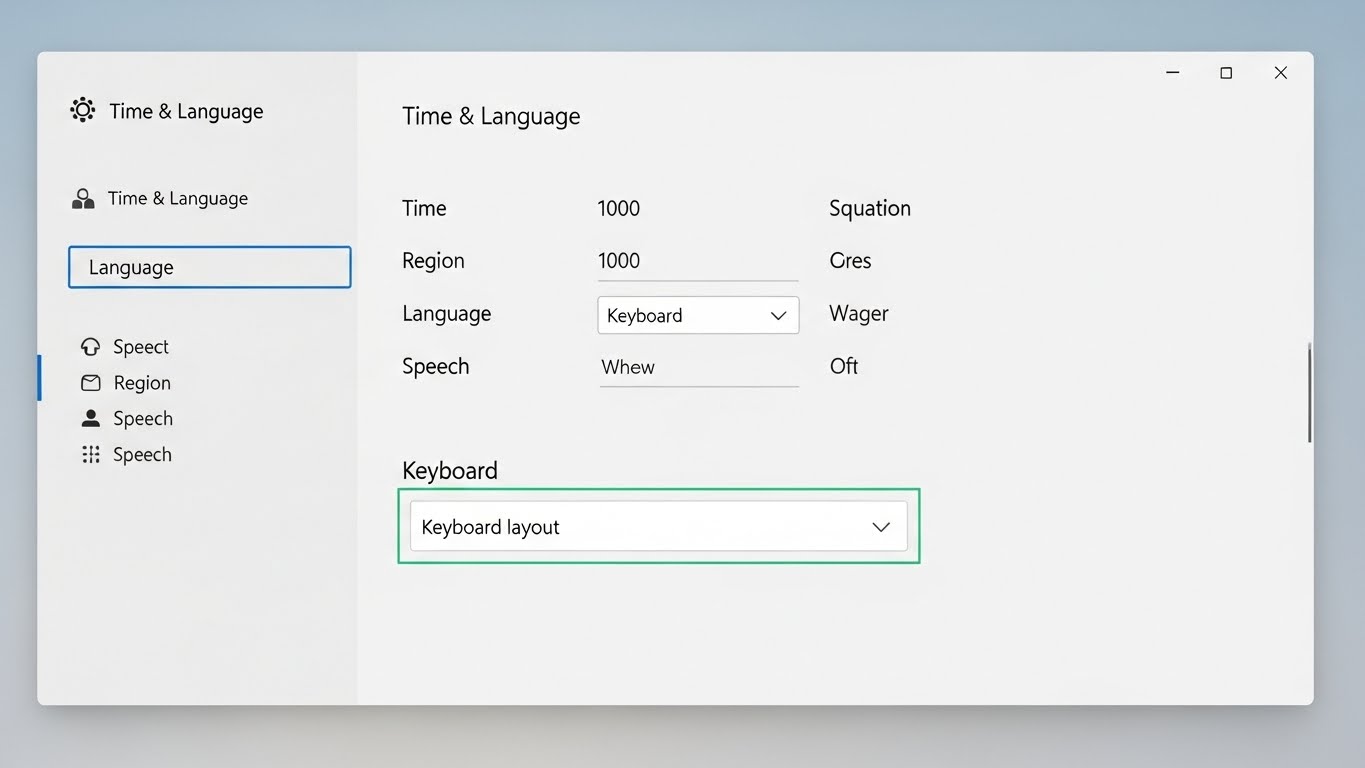Maximize the Time & Language window
The height and width of the screenshot is (768, 1365).
click(1226, 73)
